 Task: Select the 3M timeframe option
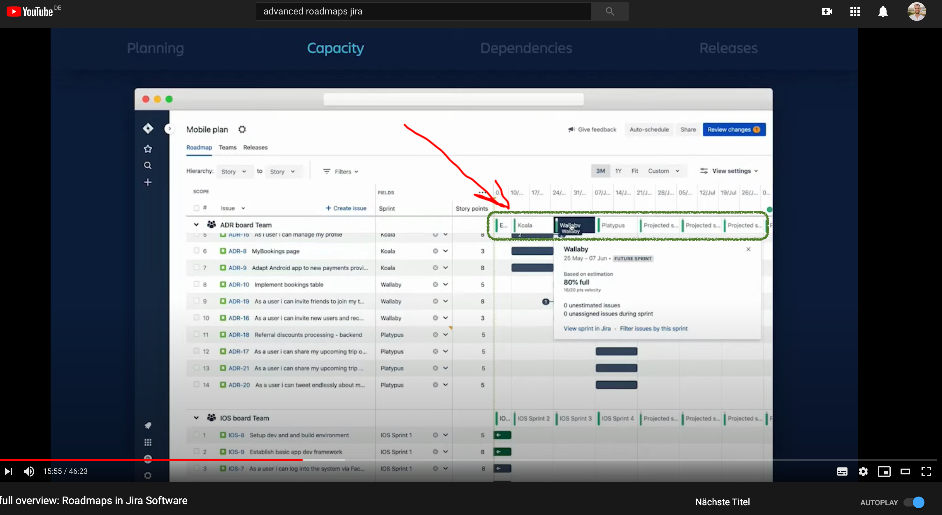600,171
